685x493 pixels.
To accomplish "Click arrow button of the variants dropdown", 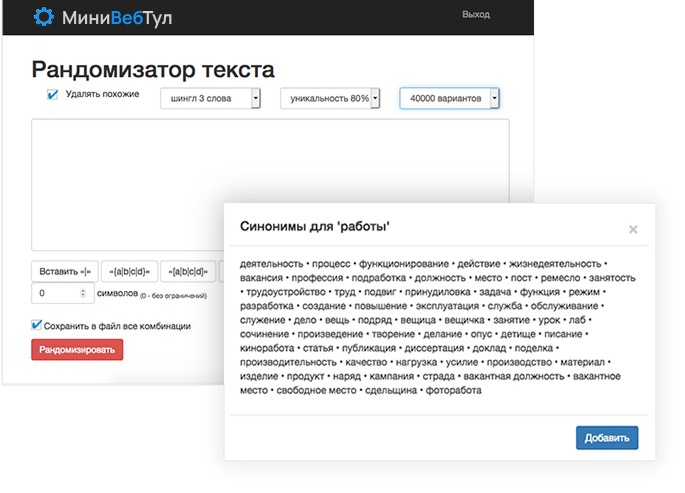I will click(495, 98).
